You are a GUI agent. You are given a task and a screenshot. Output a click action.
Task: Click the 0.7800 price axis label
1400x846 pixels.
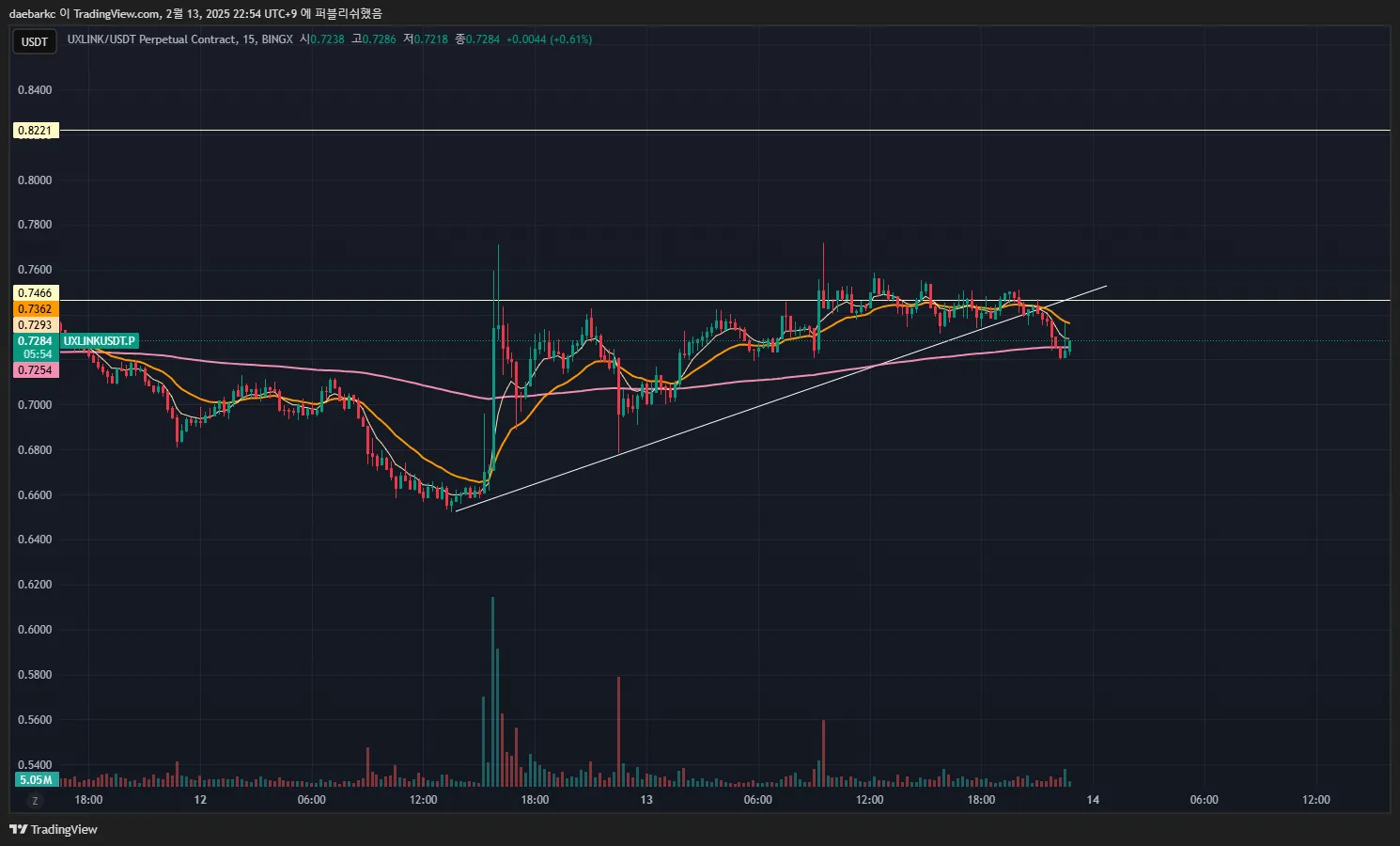[x=35, y=225]
